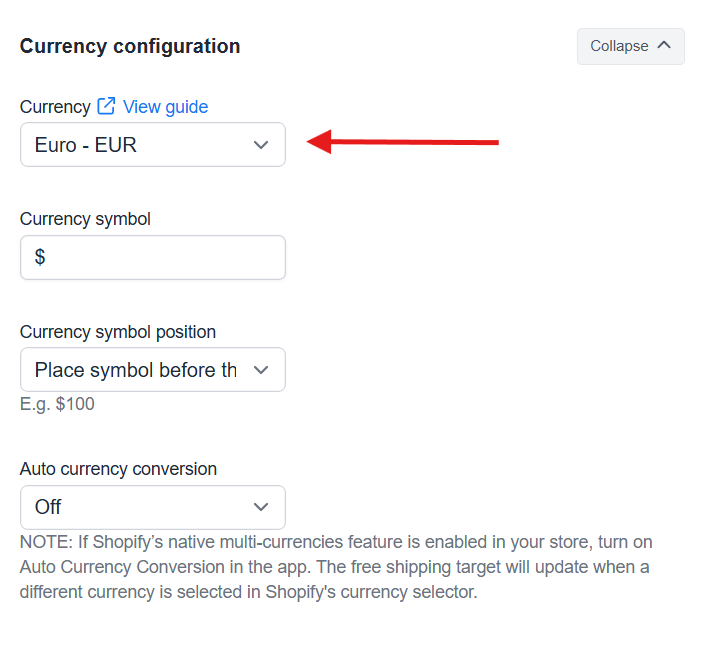This screenshot has width=707, height=657.
Task: Open the Euro - EUR currency dropdown
Action: pos(153,145)
